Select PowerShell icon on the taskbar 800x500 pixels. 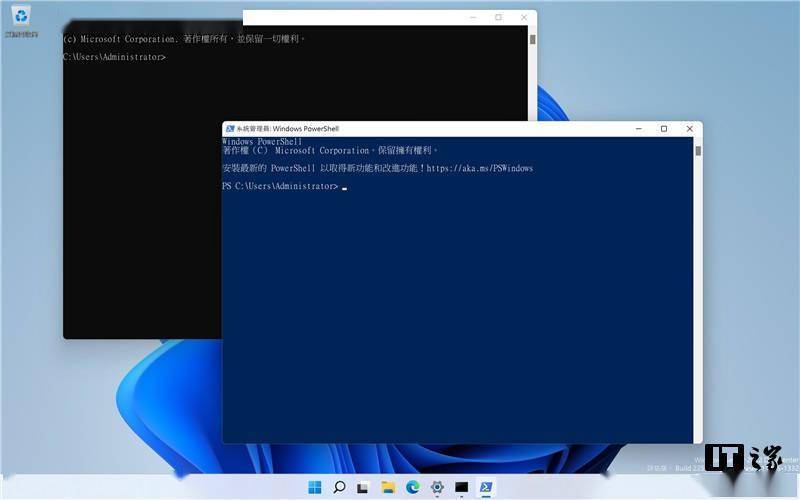(486, 487)
